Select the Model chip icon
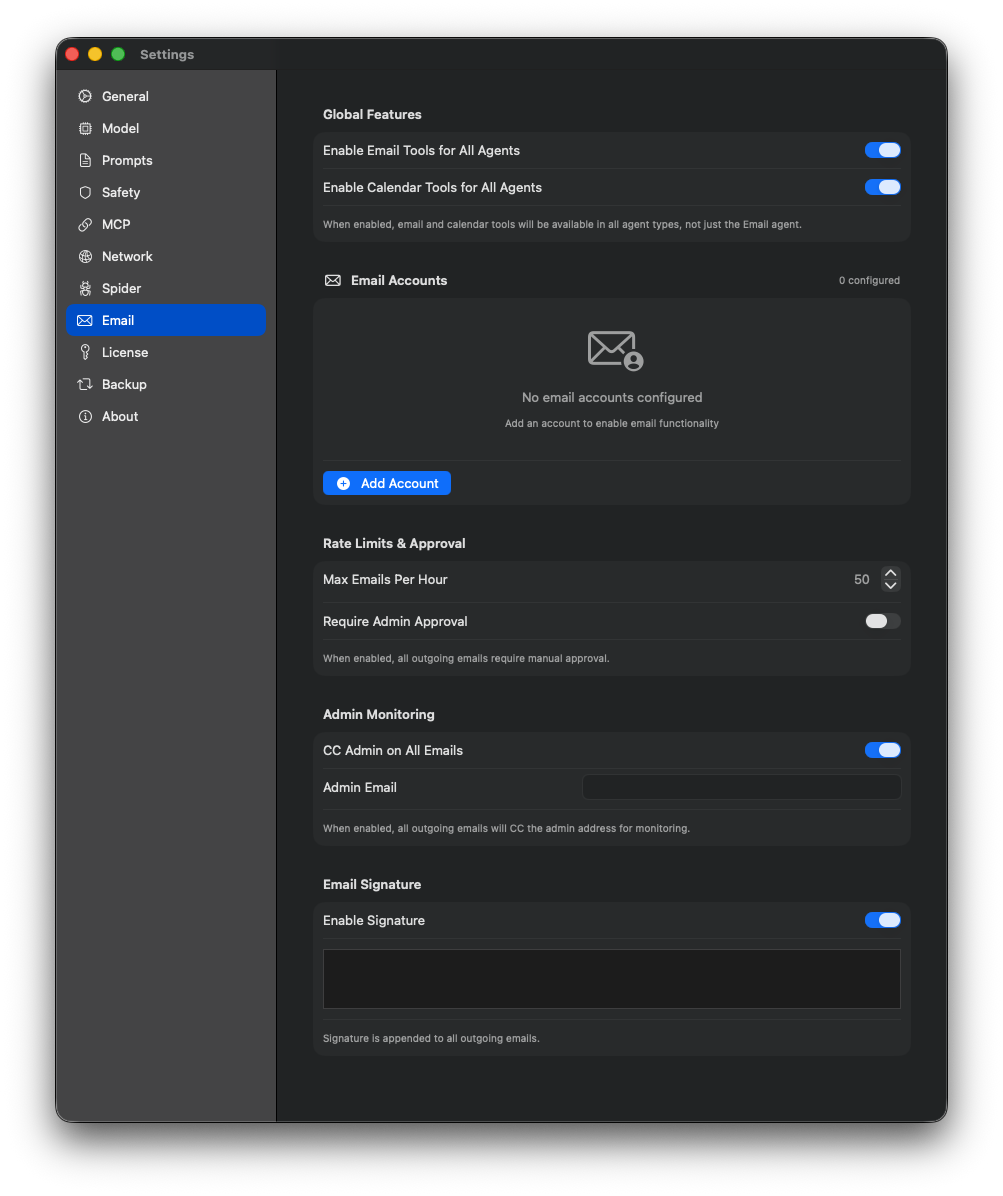 pyautogui.click(x=86, y=128)
